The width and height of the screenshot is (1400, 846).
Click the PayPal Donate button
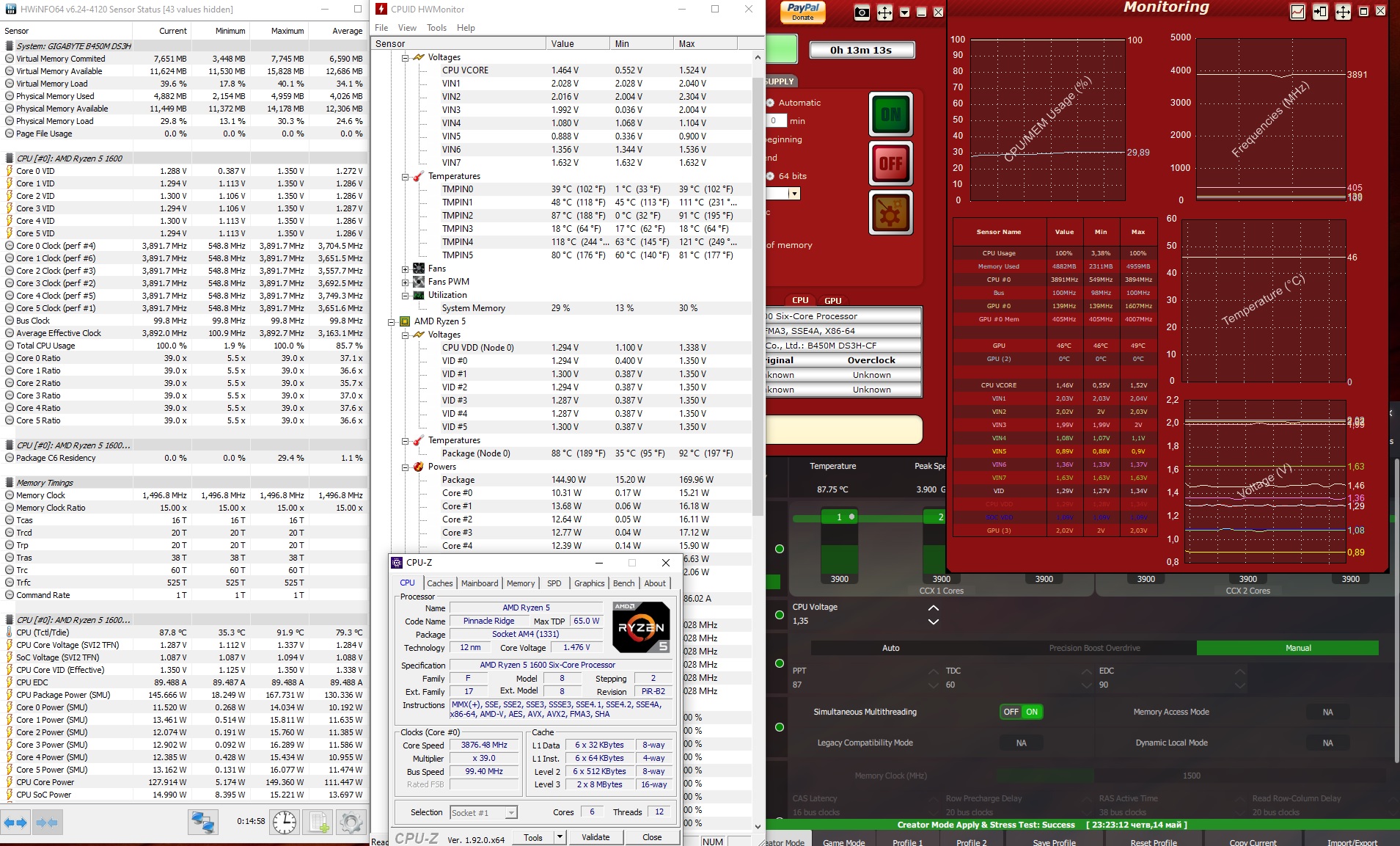[x=803, y=12]
